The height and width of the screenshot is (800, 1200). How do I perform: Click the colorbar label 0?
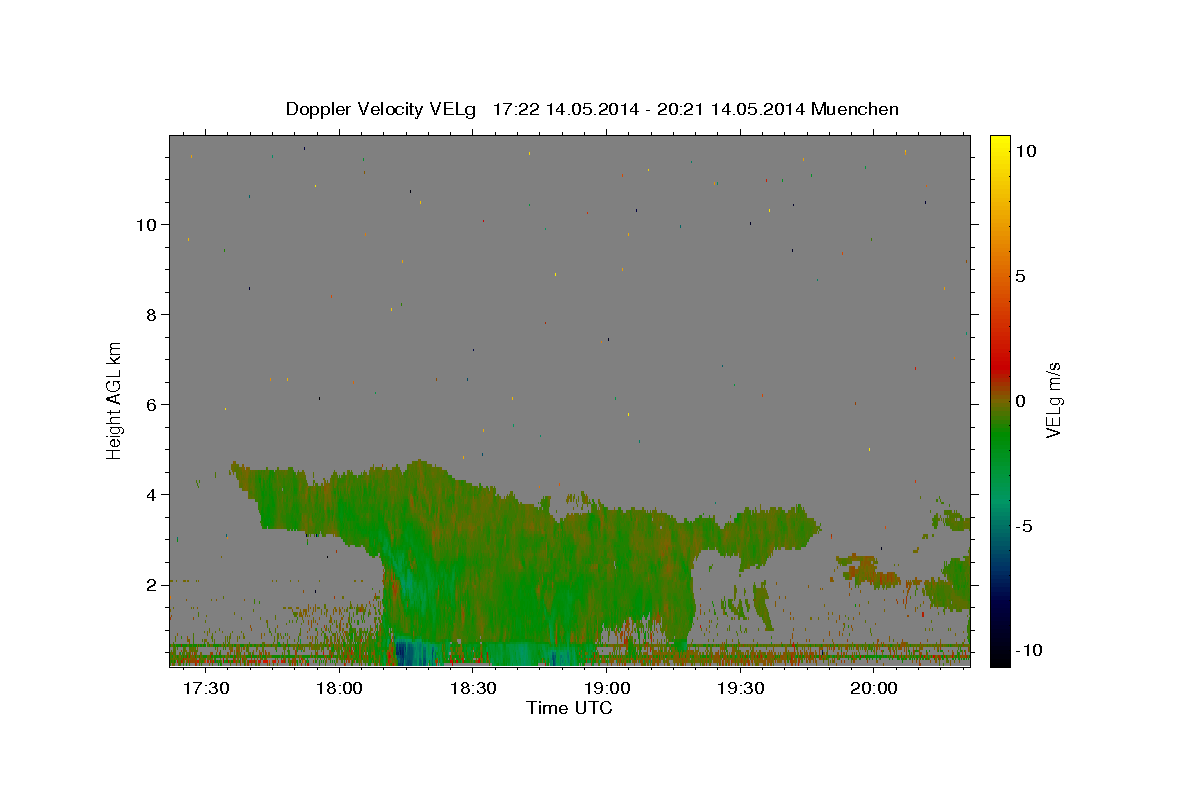[1020, 401]
